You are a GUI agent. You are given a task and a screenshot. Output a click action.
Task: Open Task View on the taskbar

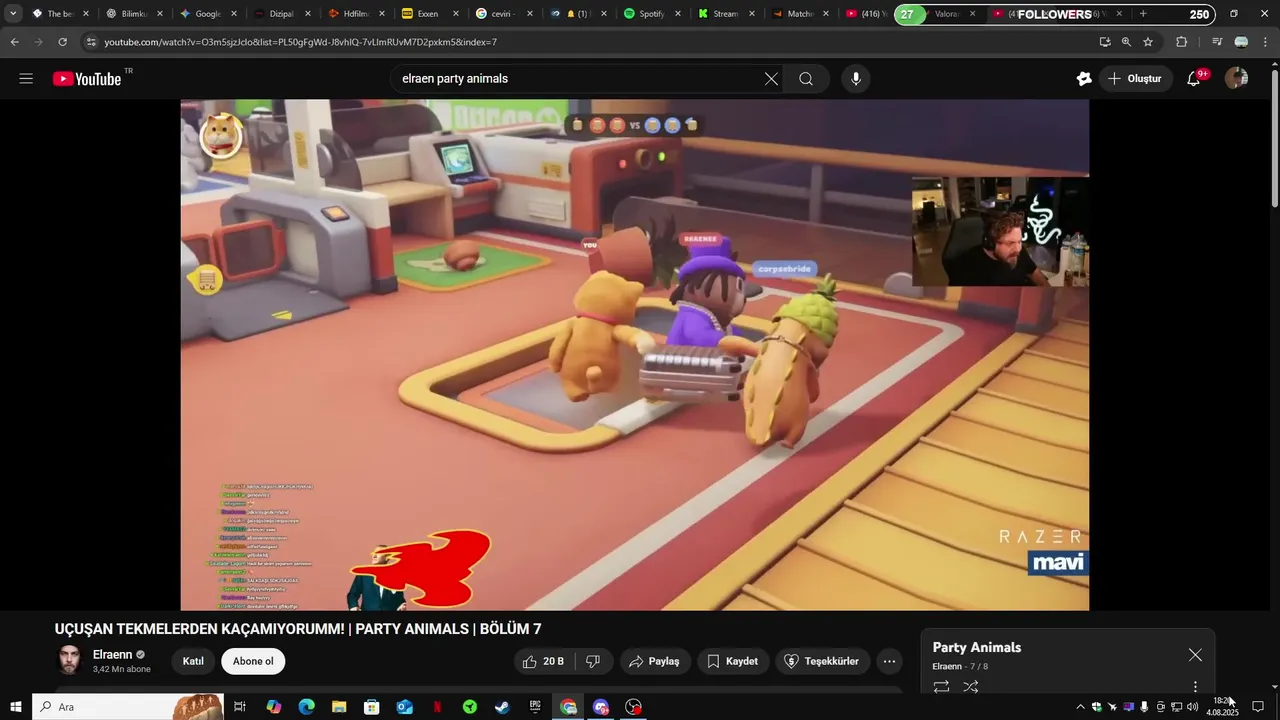click(x=240, y=707)
